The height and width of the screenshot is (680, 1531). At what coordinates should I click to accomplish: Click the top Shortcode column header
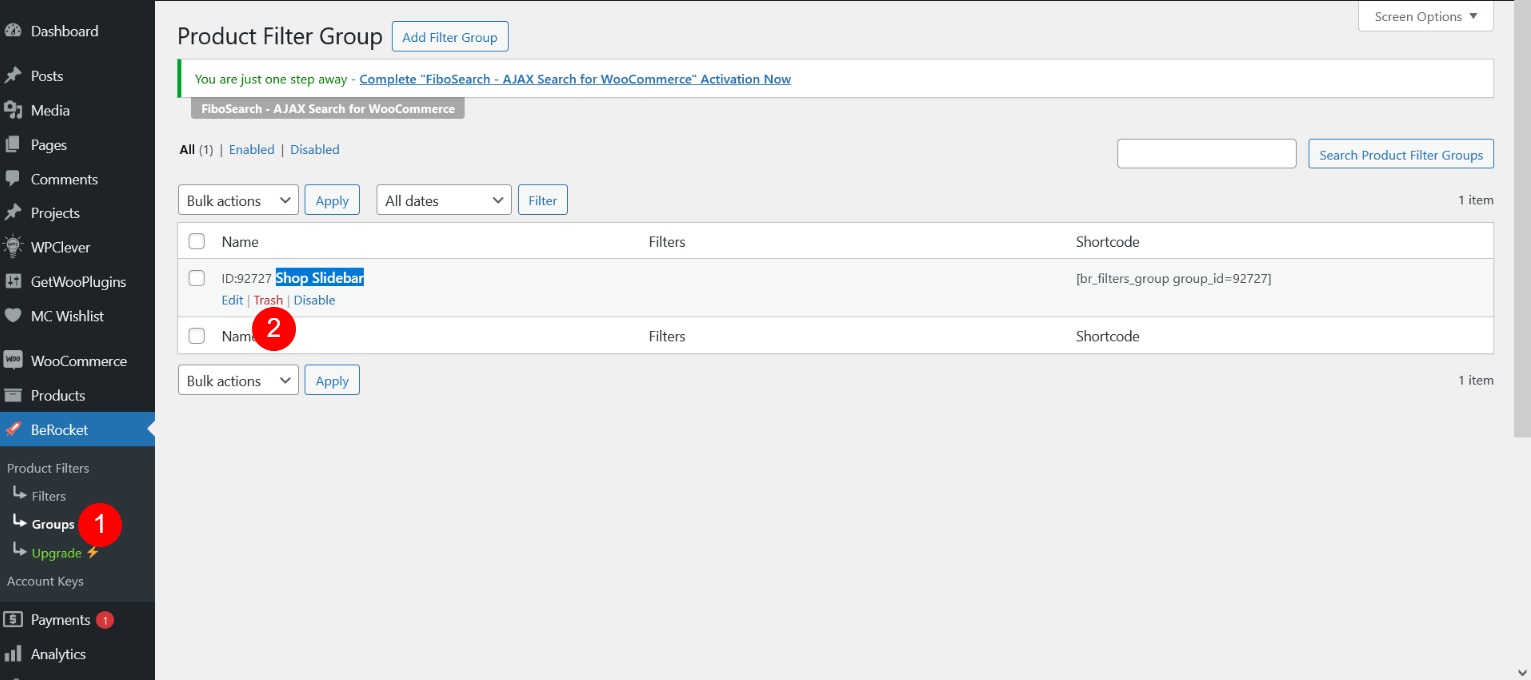[1107, 241]
